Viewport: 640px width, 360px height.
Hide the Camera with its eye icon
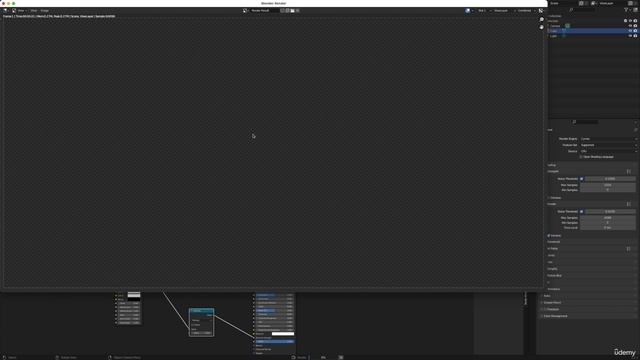[x=630, y=26]
